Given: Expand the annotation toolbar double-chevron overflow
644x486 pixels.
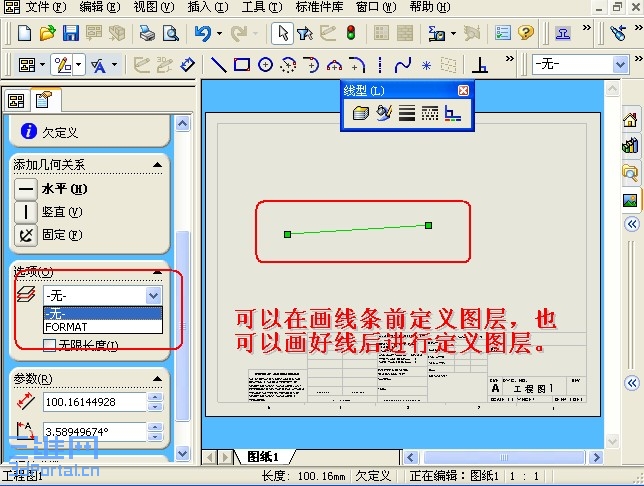Looking at the screenshot, I should [509, 59].
